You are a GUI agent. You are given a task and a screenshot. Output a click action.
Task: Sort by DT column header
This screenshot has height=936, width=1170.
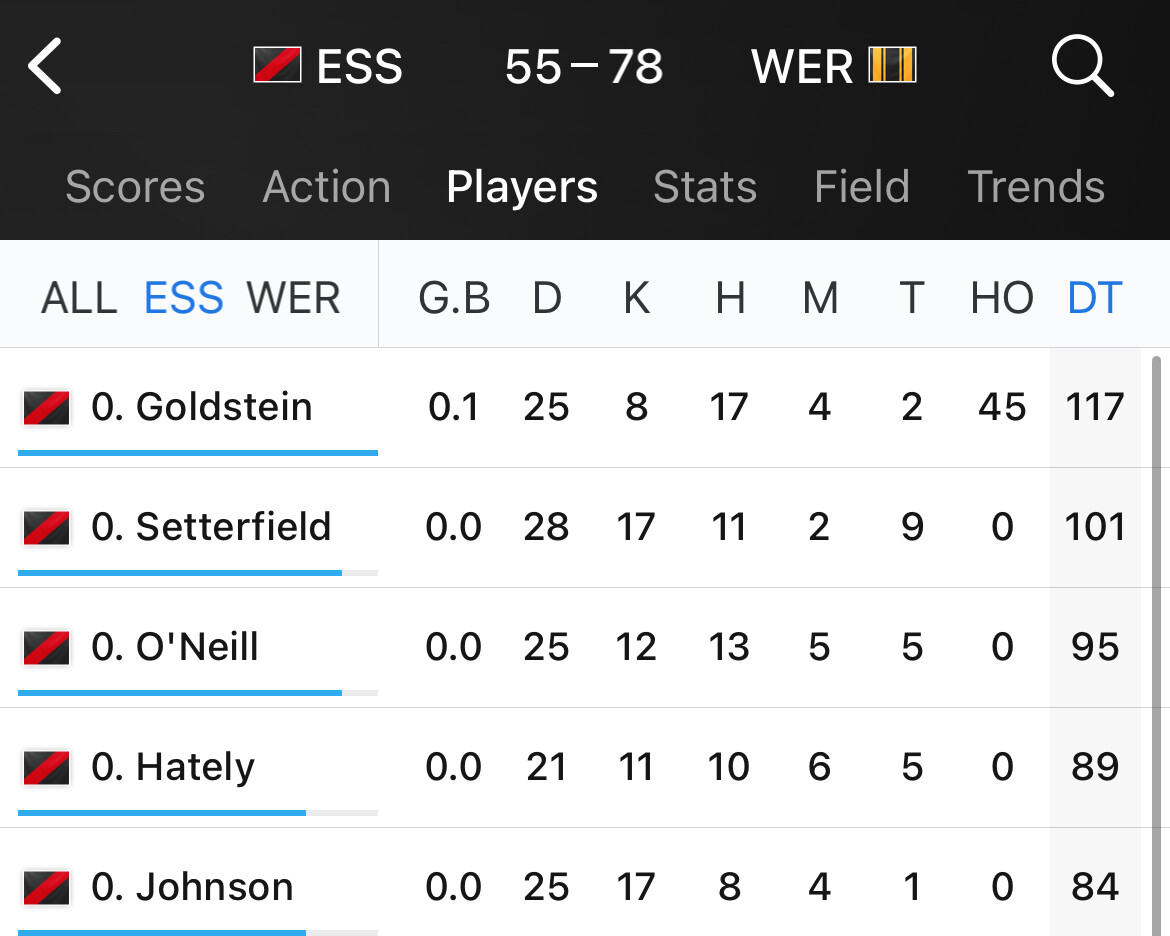(x=1095, y=298)
